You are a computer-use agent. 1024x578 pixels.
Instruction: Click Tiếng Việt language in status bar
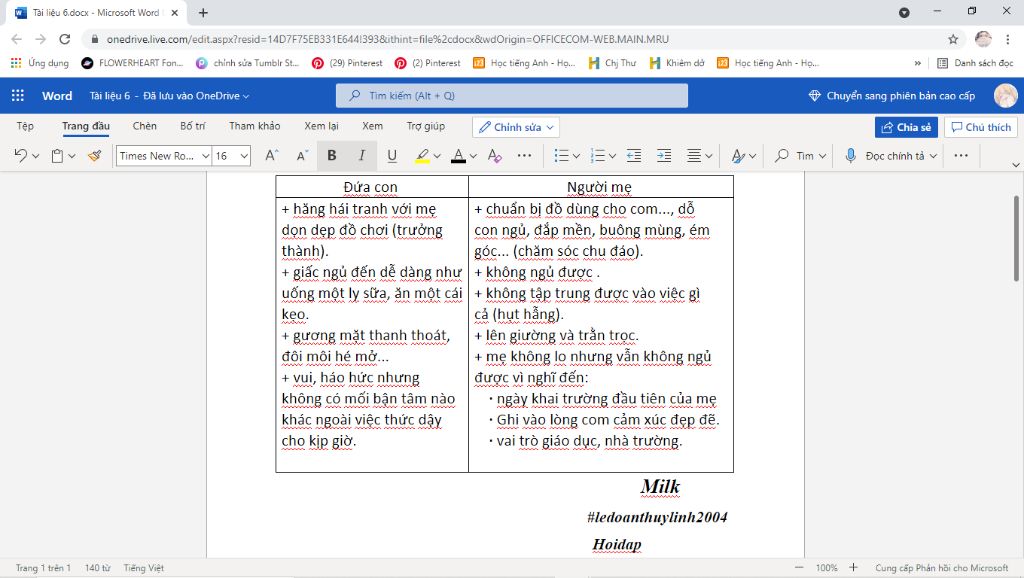click(x=144, y=568)
